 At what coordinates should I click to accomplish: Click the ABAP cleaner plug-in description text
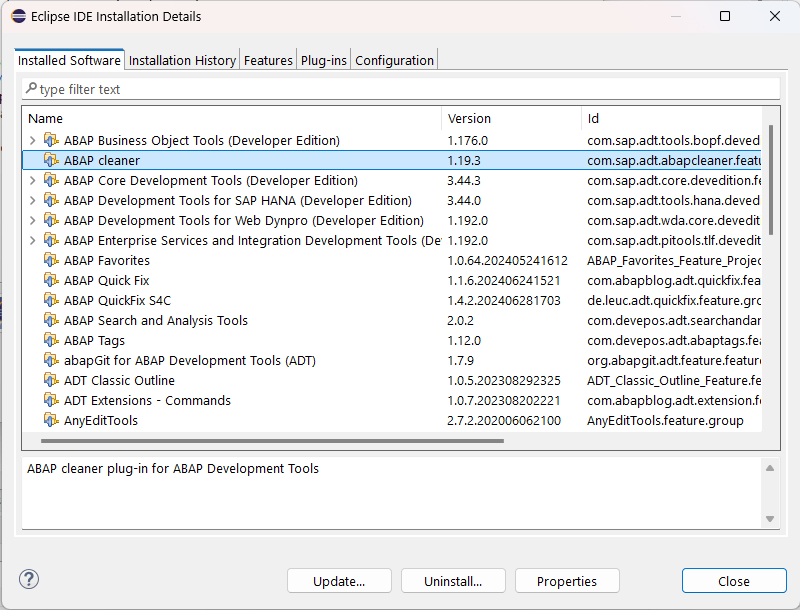coord(173,468)
